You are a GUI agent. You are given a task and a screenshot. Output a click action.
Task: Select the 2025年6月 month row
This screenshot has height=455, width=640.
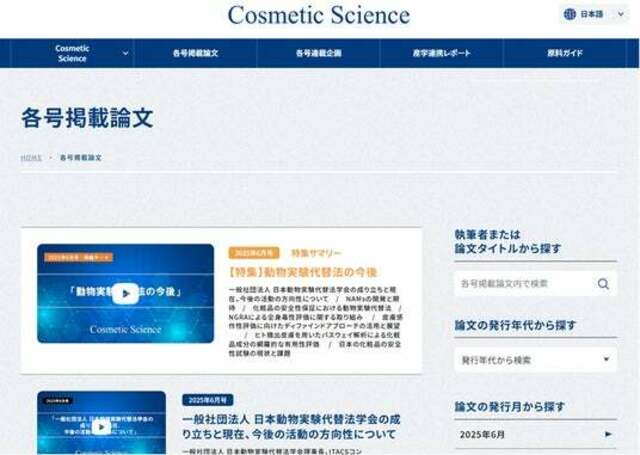pos(536,434)
